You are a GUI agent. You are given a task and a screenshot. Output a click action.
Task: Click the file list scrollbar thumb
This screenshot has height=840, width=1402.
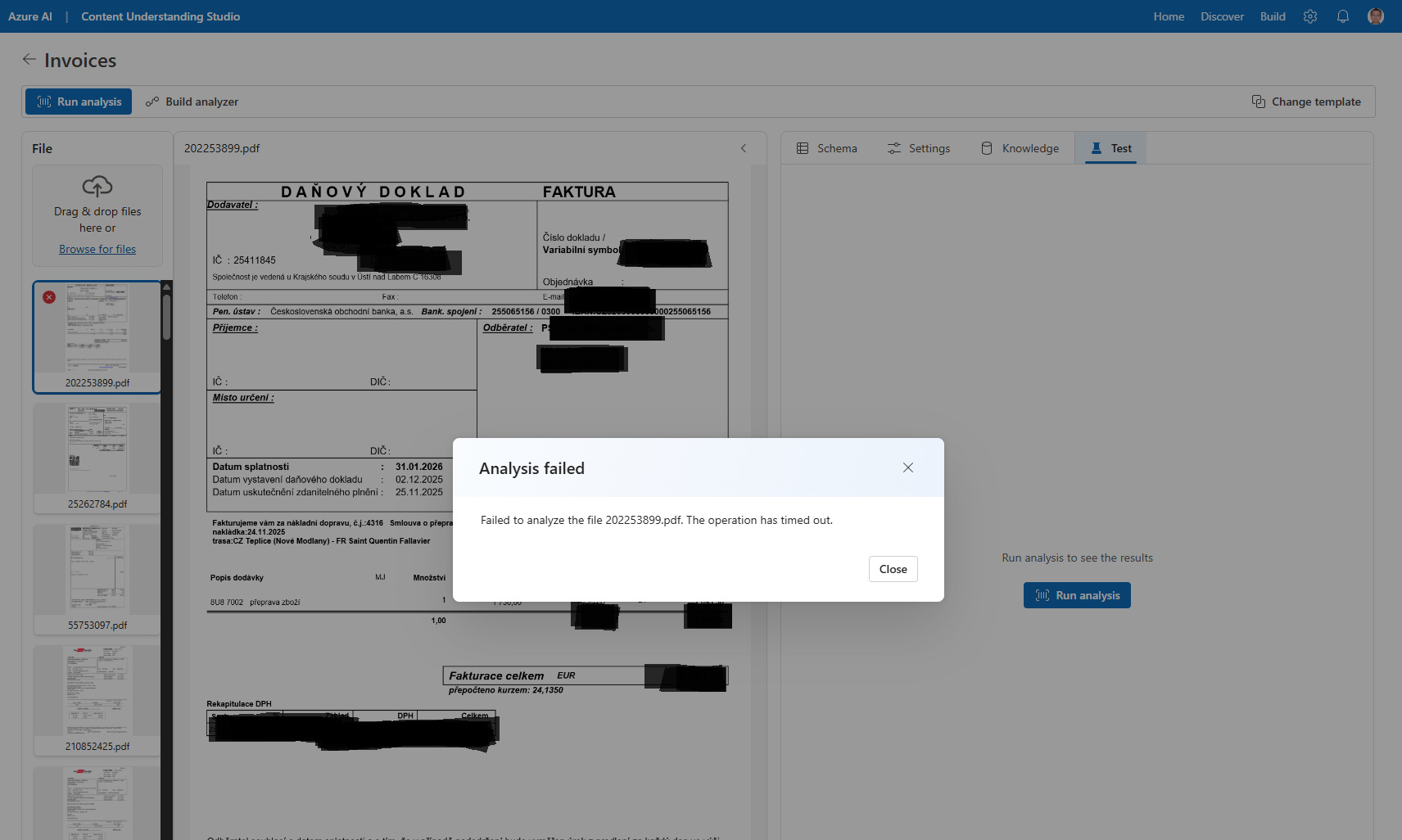[167, 316]
